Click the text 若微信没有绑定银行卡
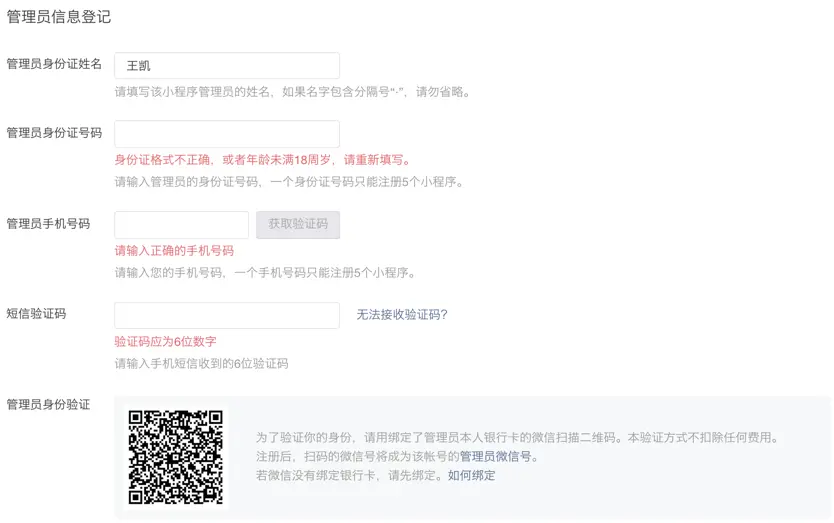This screenshot has width=834, height=523. pos(315,476)
